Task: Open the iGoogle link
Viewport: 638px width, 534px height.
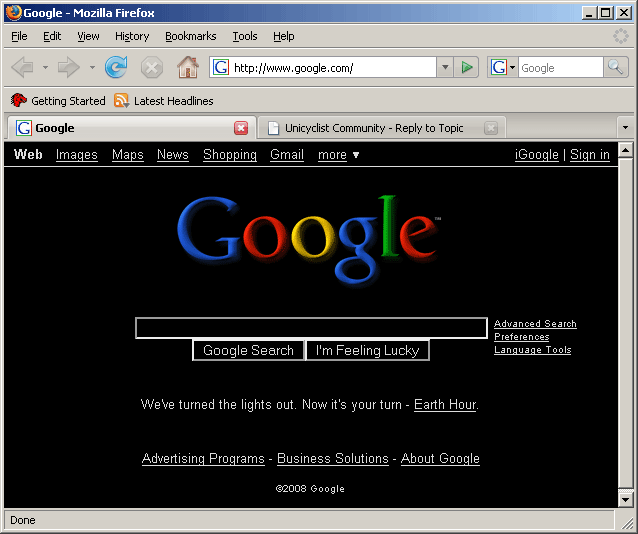Action: [537, 155]
